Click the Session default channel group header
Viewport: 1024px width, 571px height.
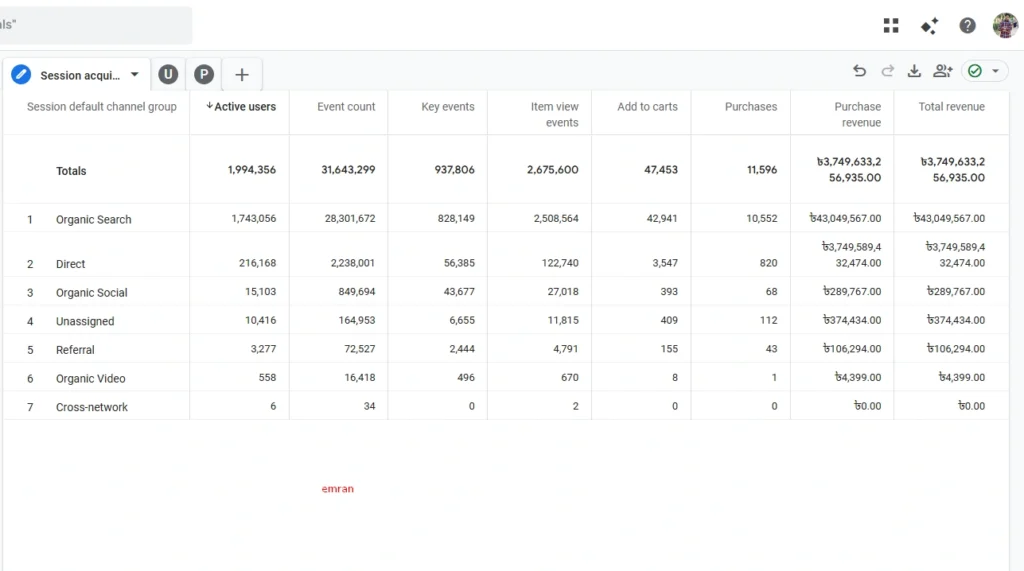[x=101, y=107]
